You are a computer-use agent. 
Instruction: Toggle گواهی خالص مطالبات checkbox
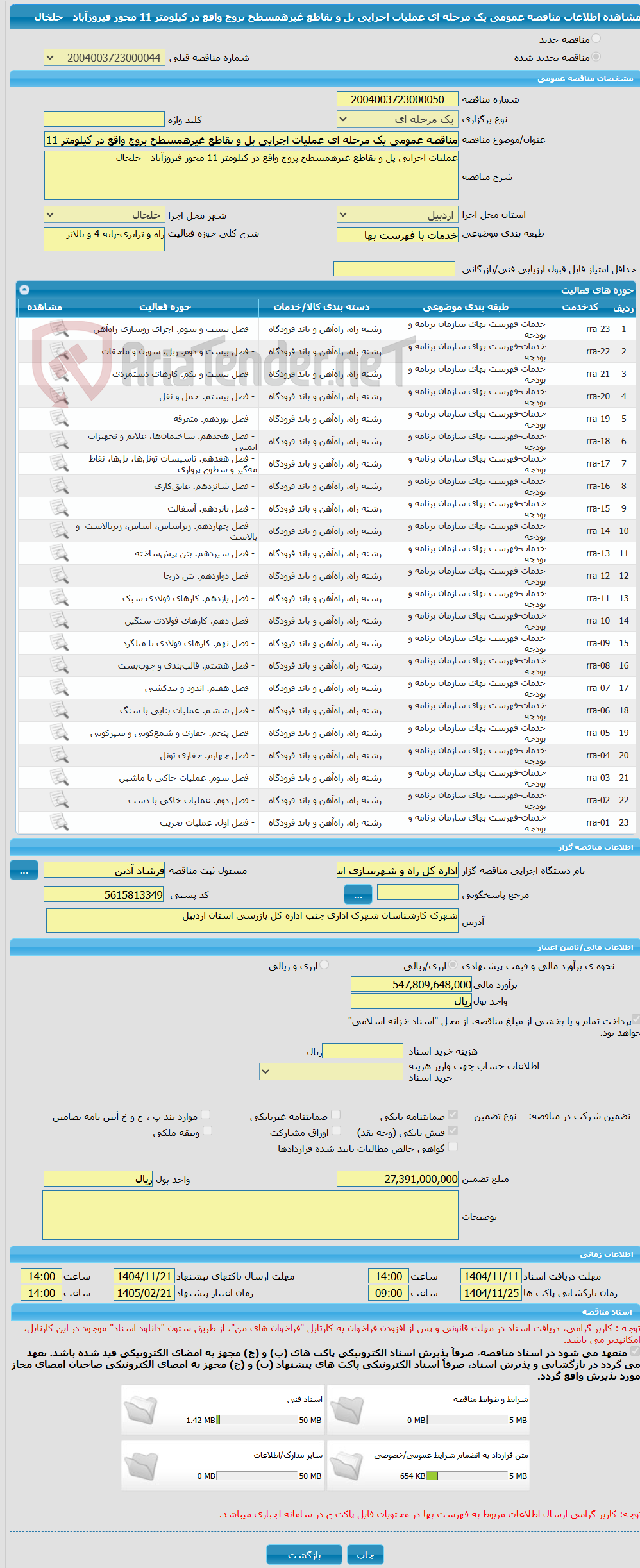coord(453,1147)
